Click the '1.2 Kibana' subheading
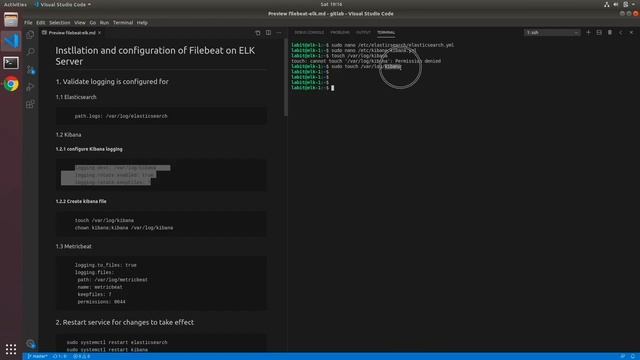 coord(68,135)
